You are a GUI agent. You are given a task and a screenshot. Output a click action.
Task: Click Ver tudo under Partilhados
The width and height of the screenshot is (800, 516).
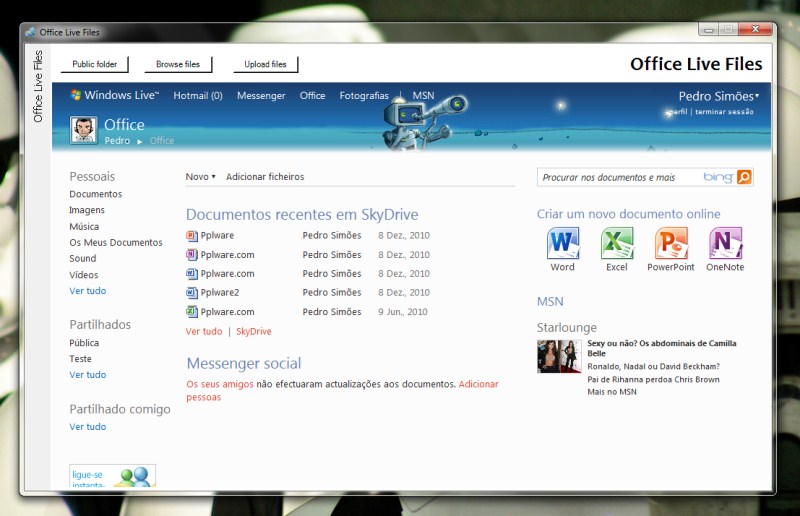[88, 375]
